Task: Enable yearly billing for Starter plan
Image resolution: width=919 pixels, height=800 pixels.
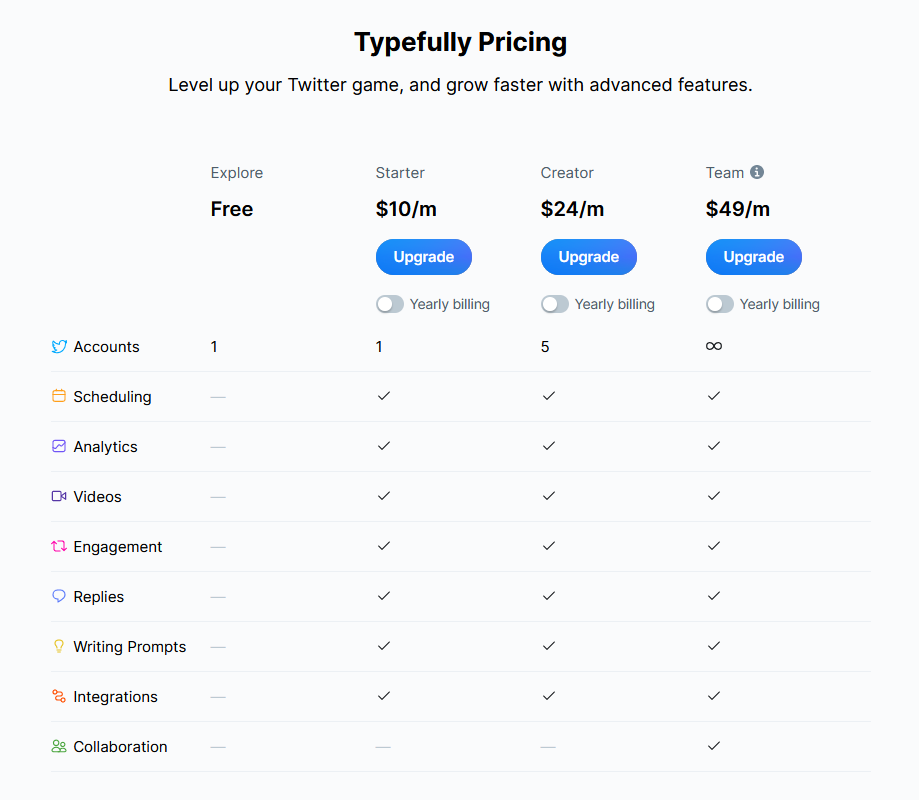Action: [x=390, y=304]
